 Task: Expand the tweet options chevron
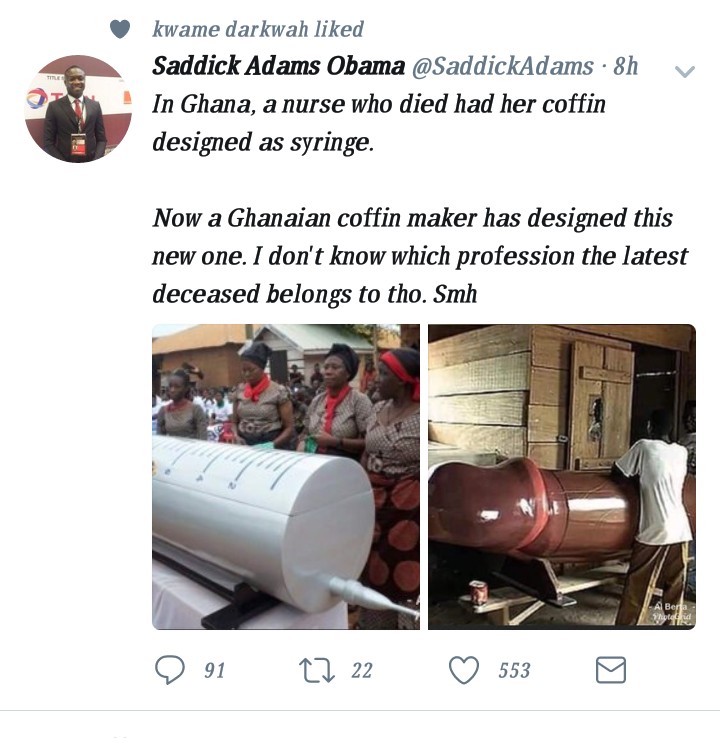coord(685,72)
